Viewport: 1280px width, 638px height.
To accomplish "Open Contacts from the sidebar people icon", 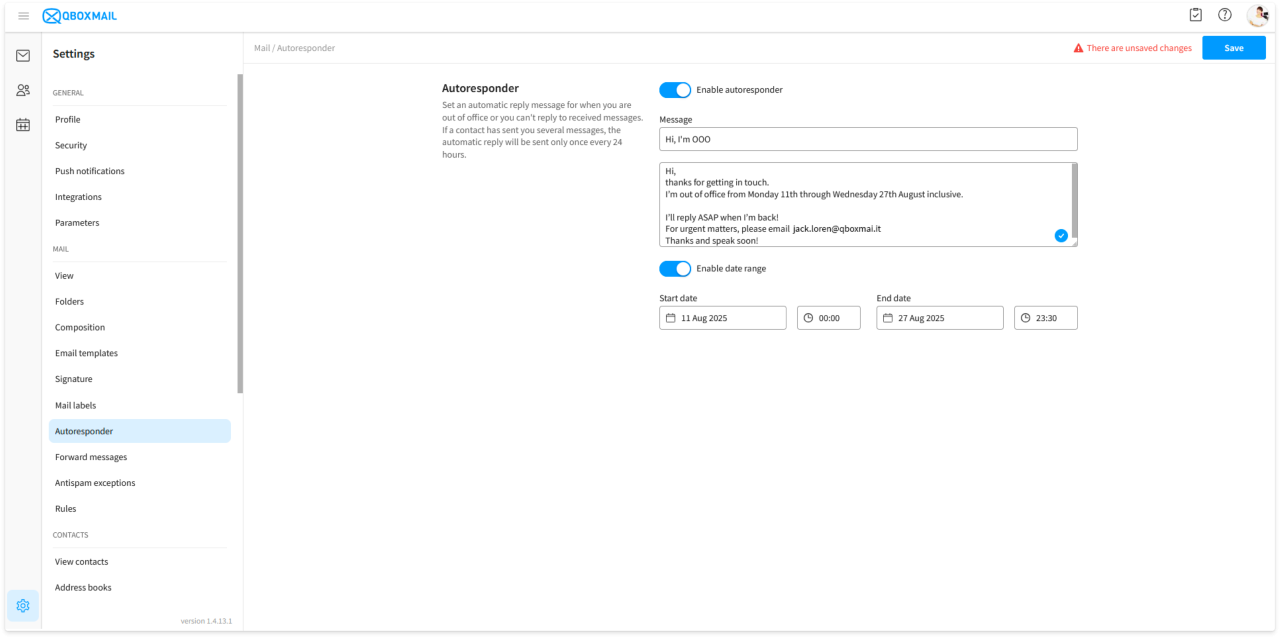I will [x=23, y=90].
